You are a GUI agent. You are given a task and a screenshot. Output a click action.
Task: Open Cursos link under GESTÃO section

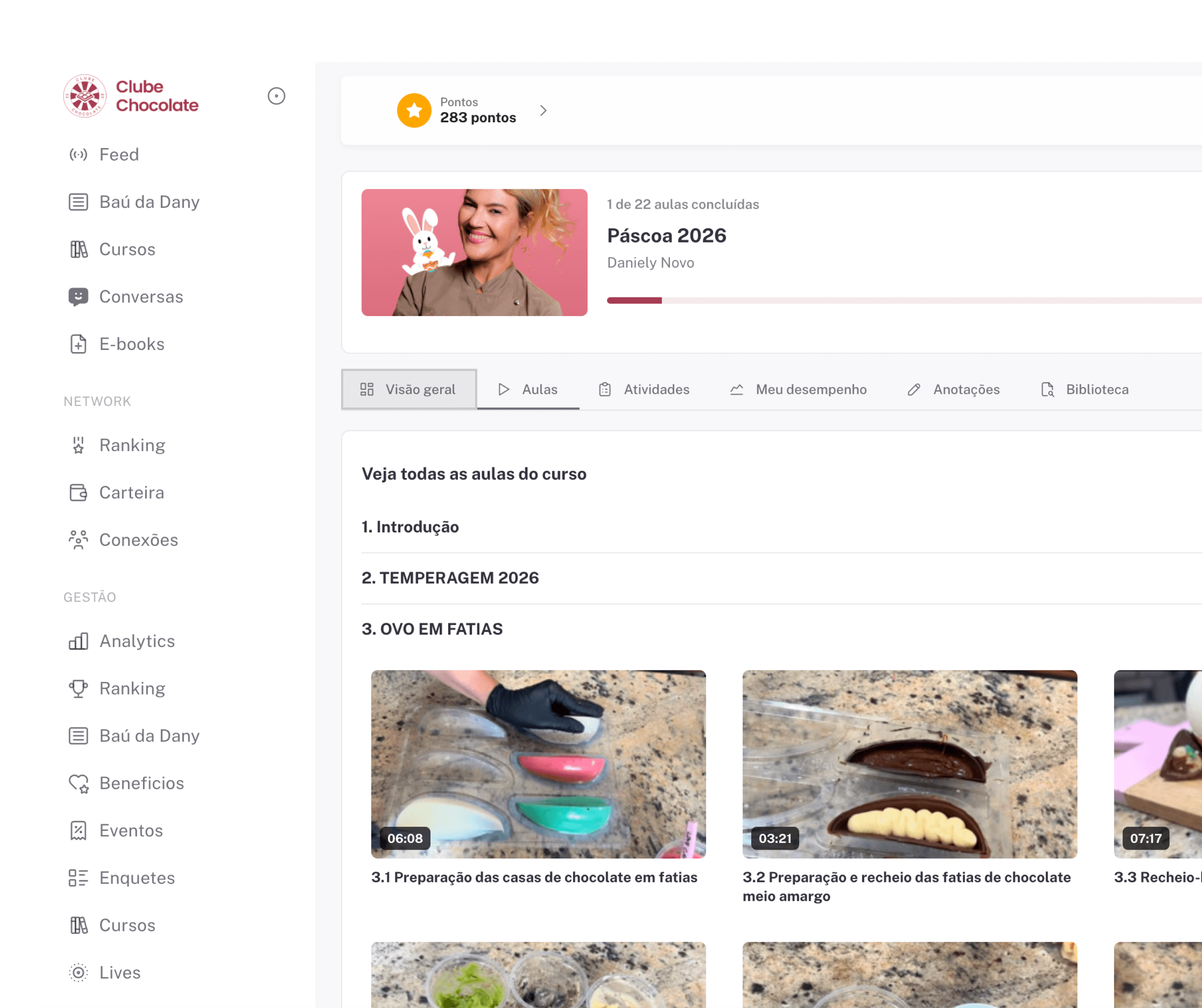coord(127,925)
